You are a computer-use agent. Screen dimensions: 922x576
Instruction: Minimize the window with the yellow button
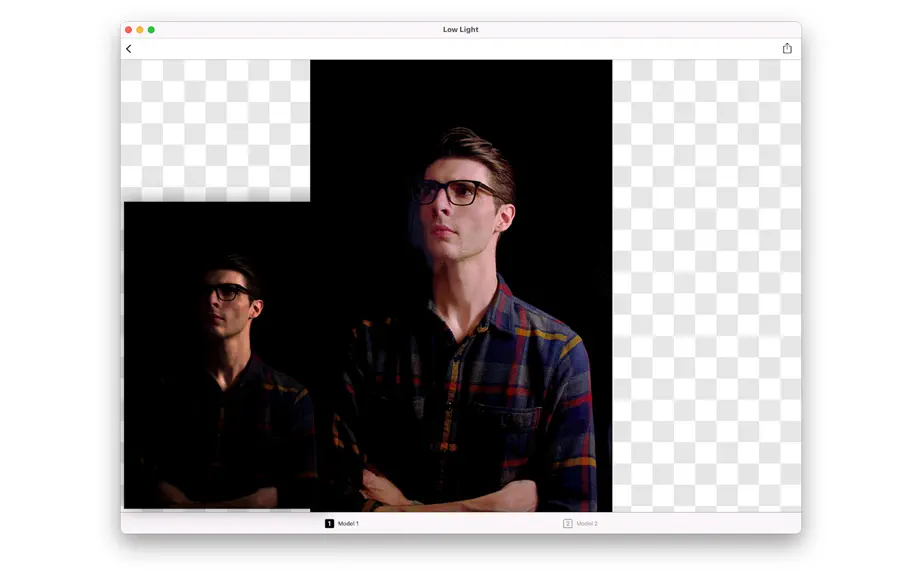click(139, 29)
